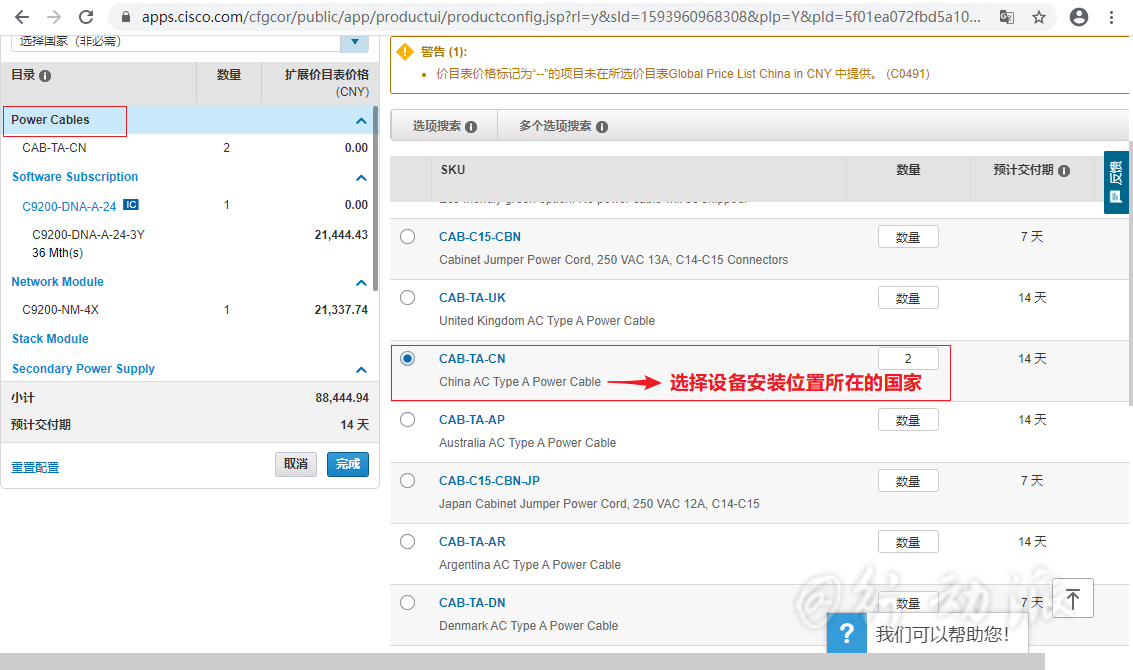
Task: Open Power Cables category
Action: pyautogui.click(x=51, y=120)
